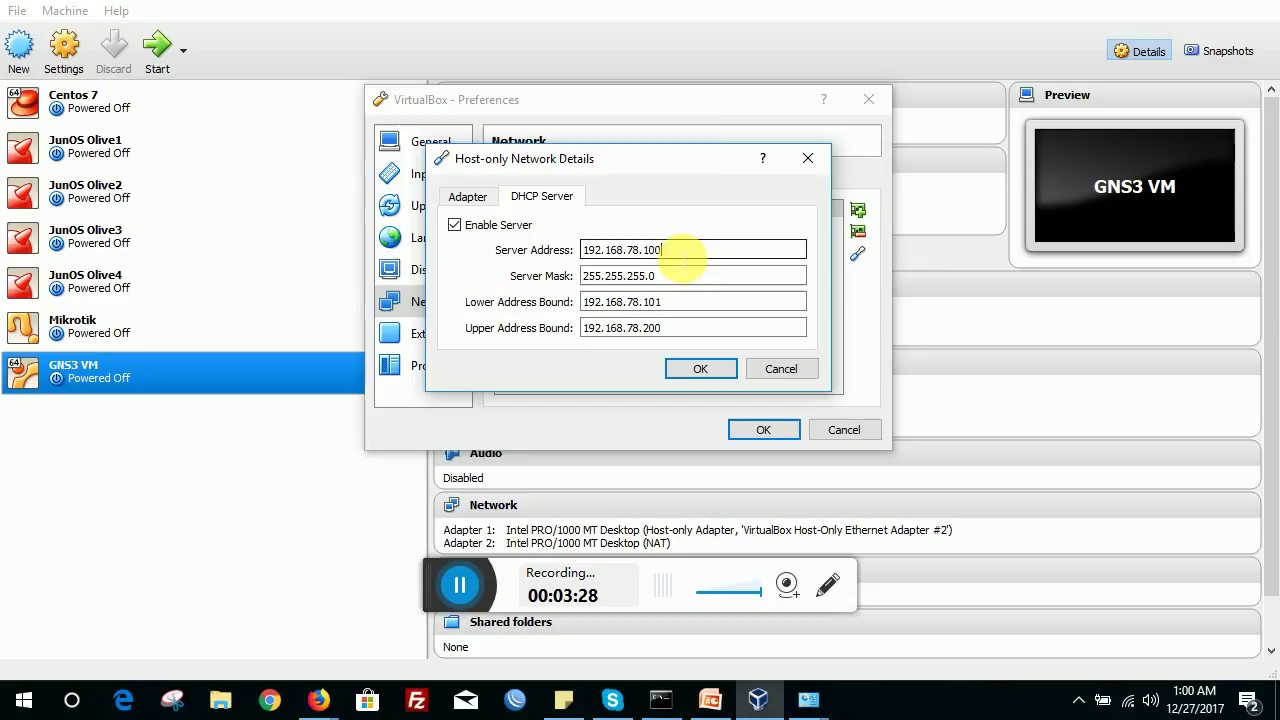Select the Mikrotik virtual machine
Image resolution: width=1280 pixels, height=720 pixels.
(x=183, y=326)
